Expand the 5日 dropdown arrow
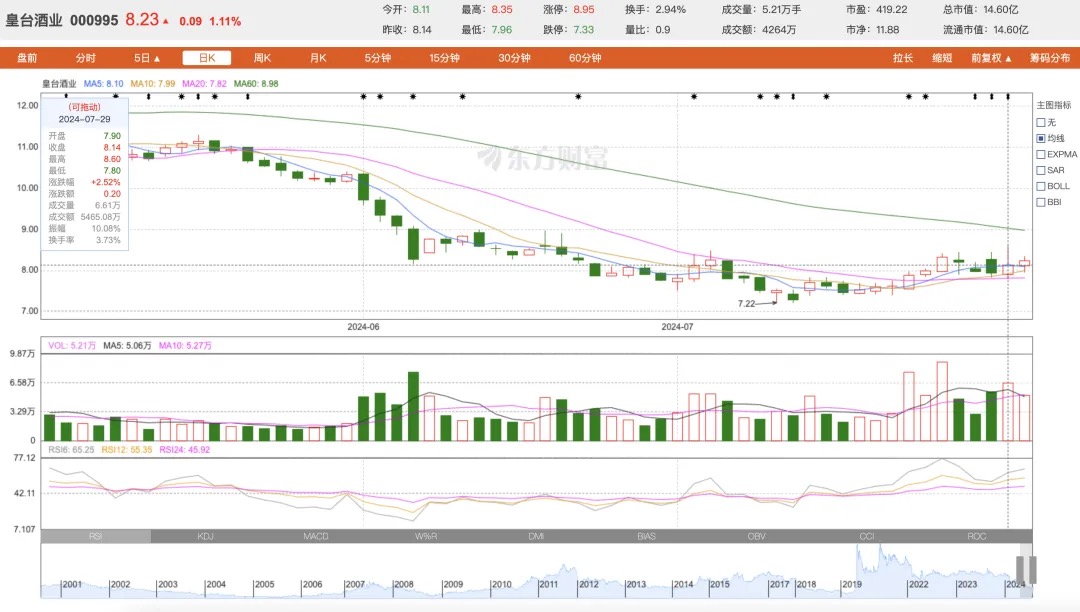 pos(157,59)
